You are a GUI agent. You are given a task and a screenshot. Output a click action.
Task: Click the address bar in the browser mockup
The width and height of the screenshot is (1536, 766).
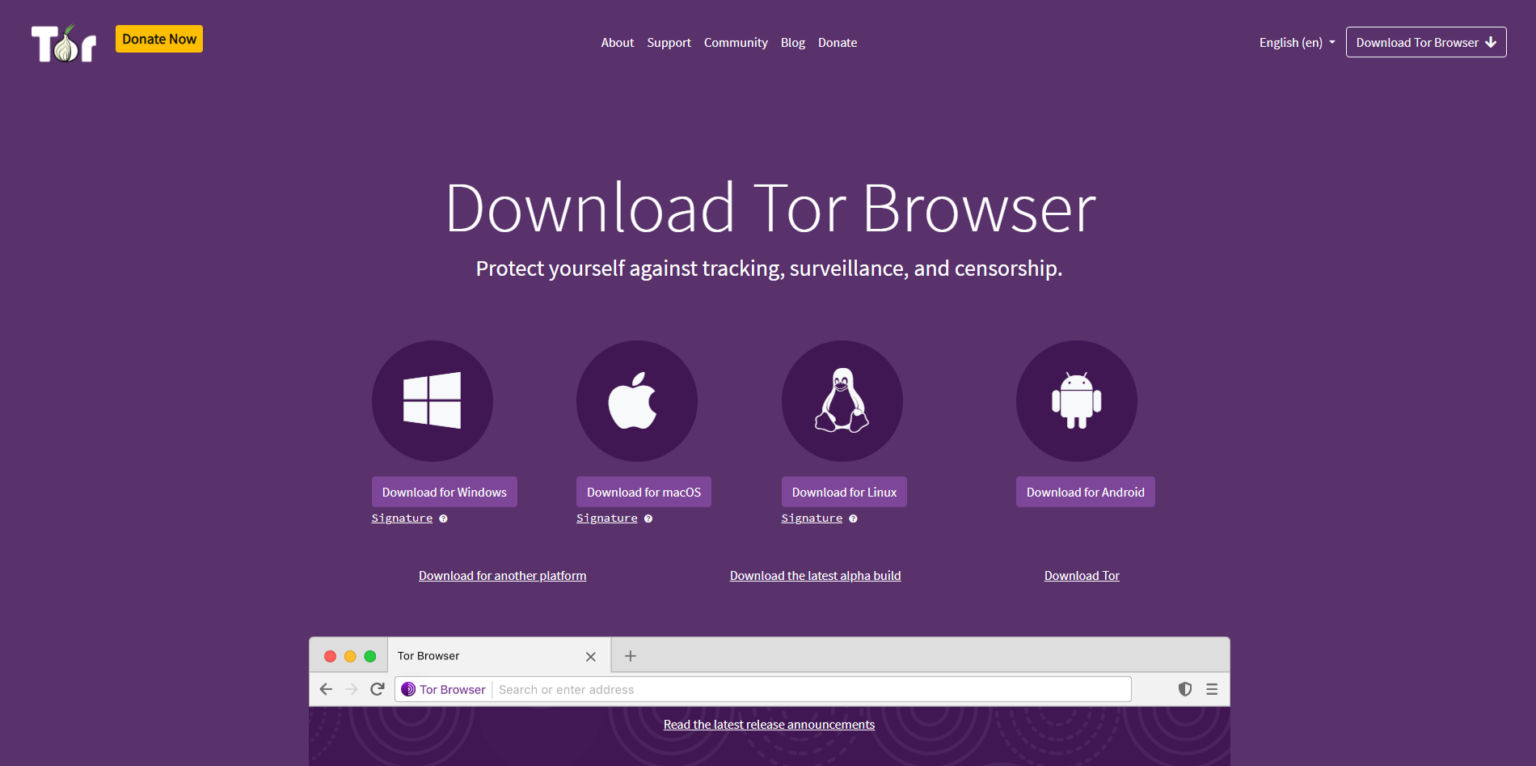point(800,689)
